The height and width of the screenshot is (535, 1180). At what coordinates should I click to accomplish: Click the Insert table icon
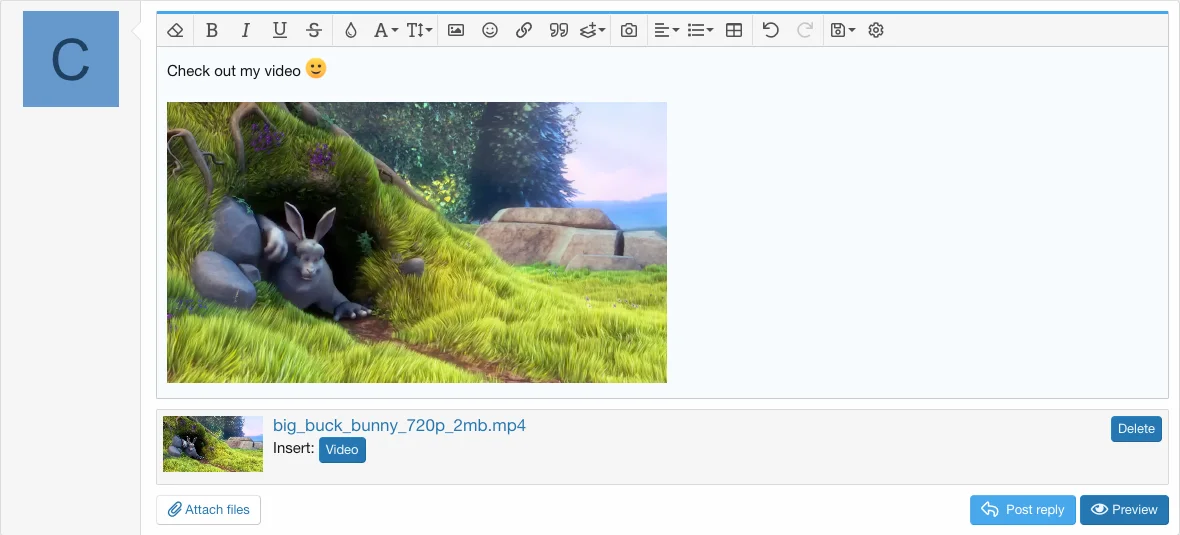coord(734,30)
